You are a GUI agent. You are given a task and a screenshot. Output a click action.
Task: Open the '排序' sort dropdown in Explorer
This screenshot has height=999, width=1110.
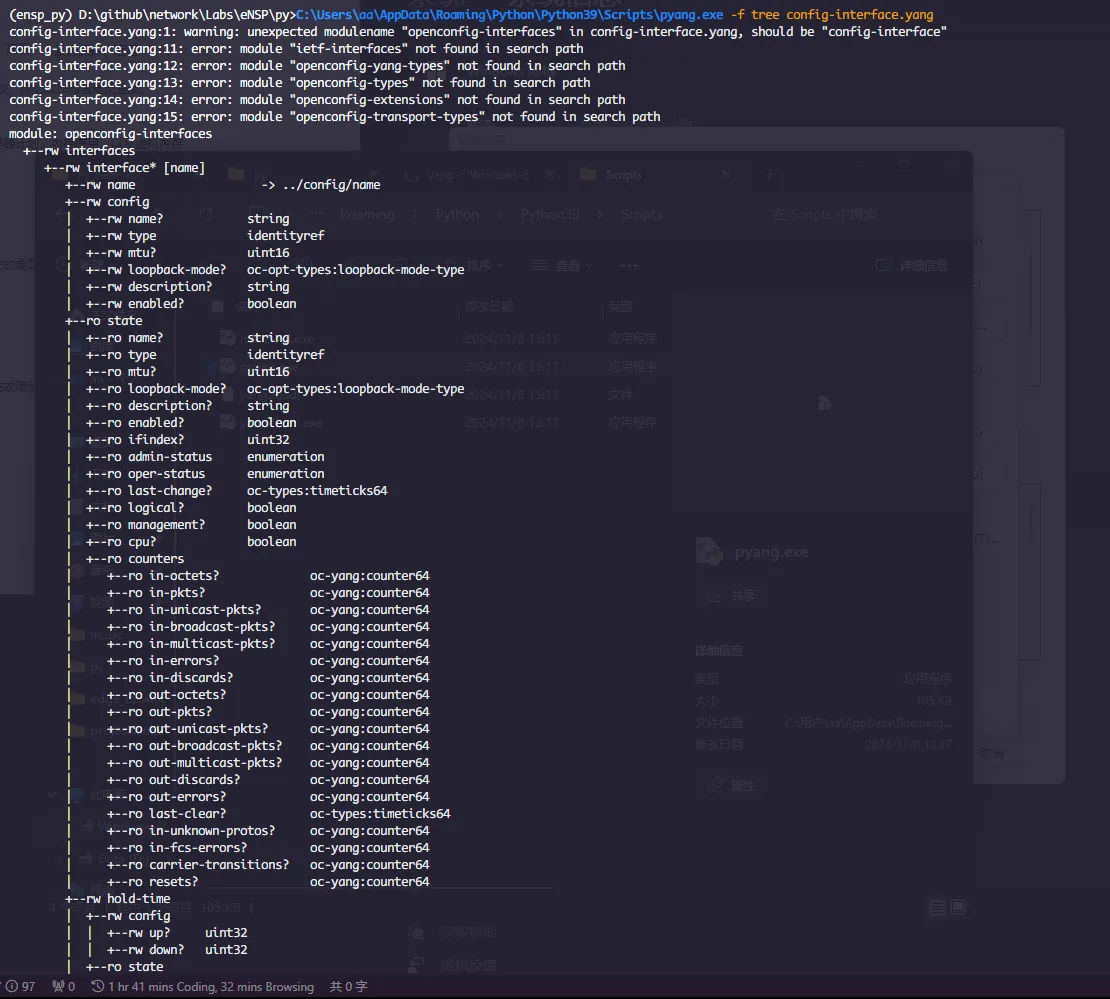[x=485, y=266]
